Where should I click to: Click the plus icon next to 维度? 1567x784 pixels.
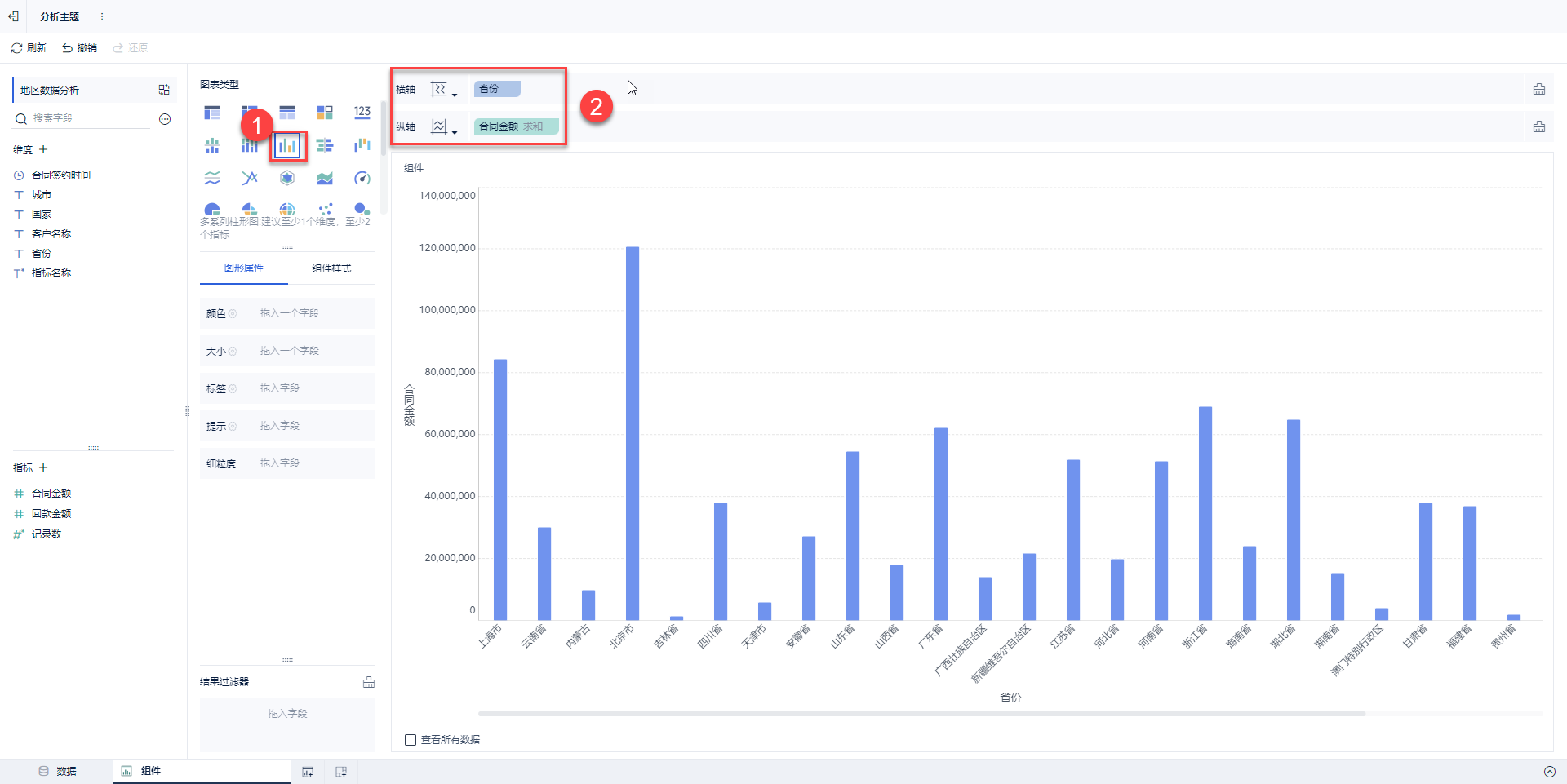click(x=43, y=149)
